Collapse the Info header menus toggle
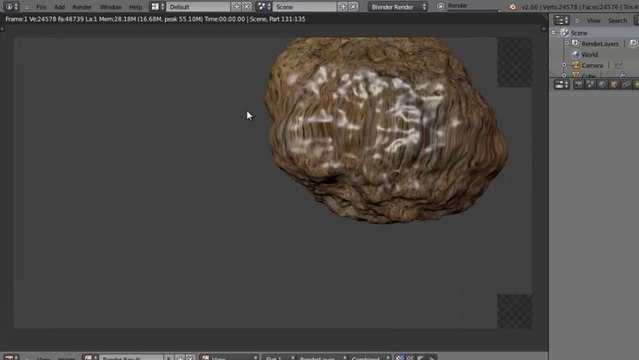This screenshot has height=360, width=639. [x=27, y=7]
